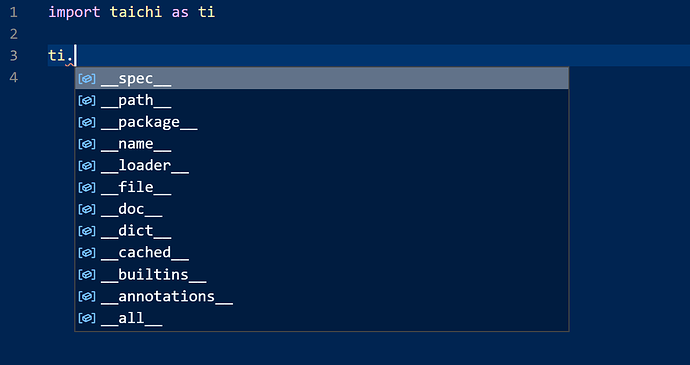Click the variable icon next to __builtins__
Image resolution: width=690 pixels, height=365 pixels.
87,275
